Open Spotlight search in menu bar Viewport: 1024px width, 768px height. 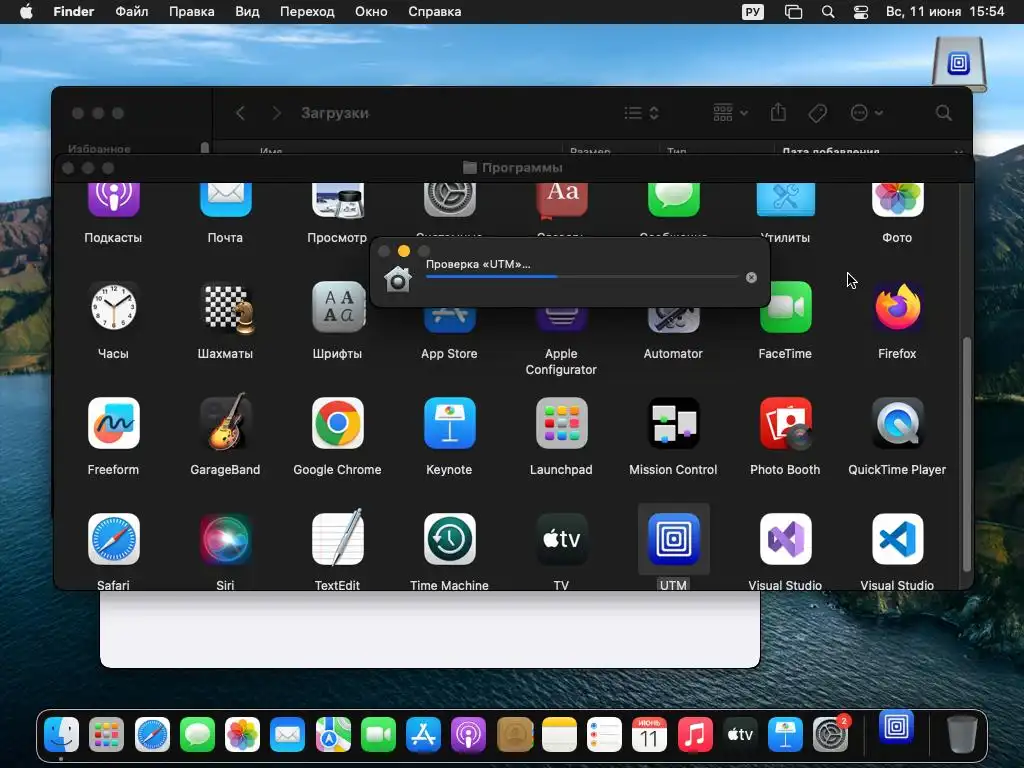click(827, 12)
